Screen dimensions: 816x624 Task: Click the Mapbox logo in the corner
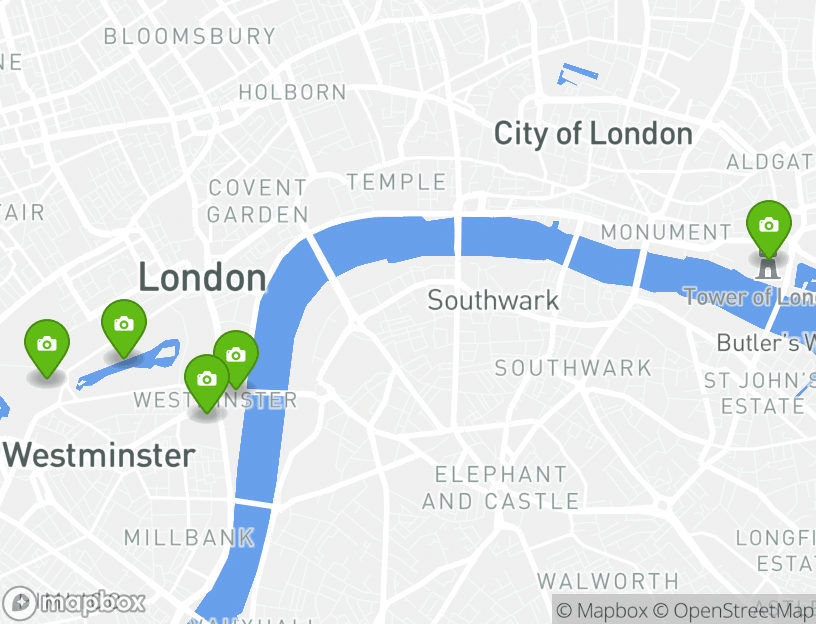(x=74, y=603)
